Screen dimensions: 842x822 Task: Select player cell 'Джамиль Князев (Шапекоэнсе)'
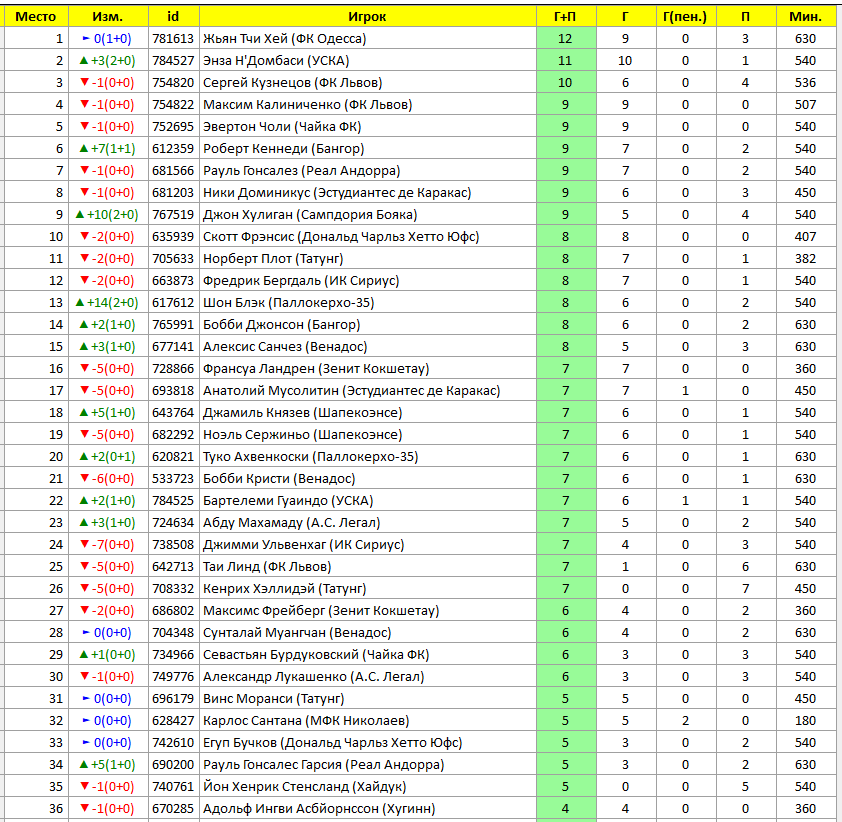(367, 413)
